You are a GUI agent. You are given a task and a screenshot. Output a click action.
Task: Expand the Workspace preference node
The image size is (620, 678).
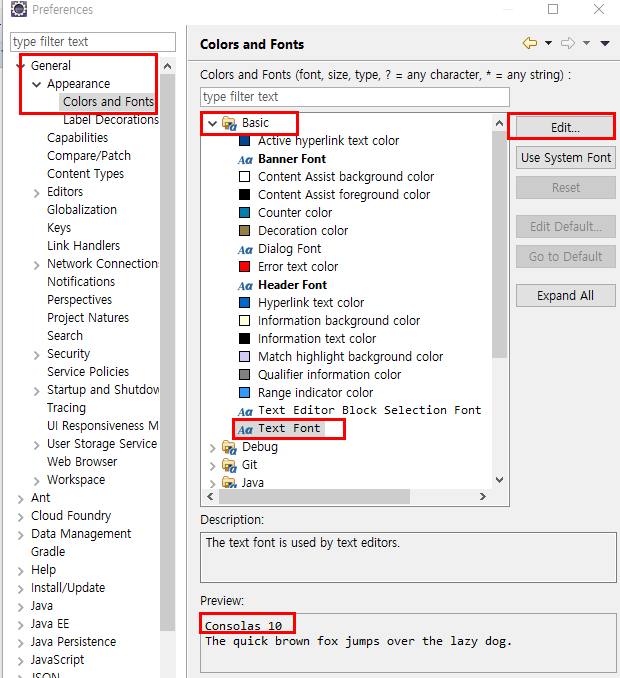[37, 481]
